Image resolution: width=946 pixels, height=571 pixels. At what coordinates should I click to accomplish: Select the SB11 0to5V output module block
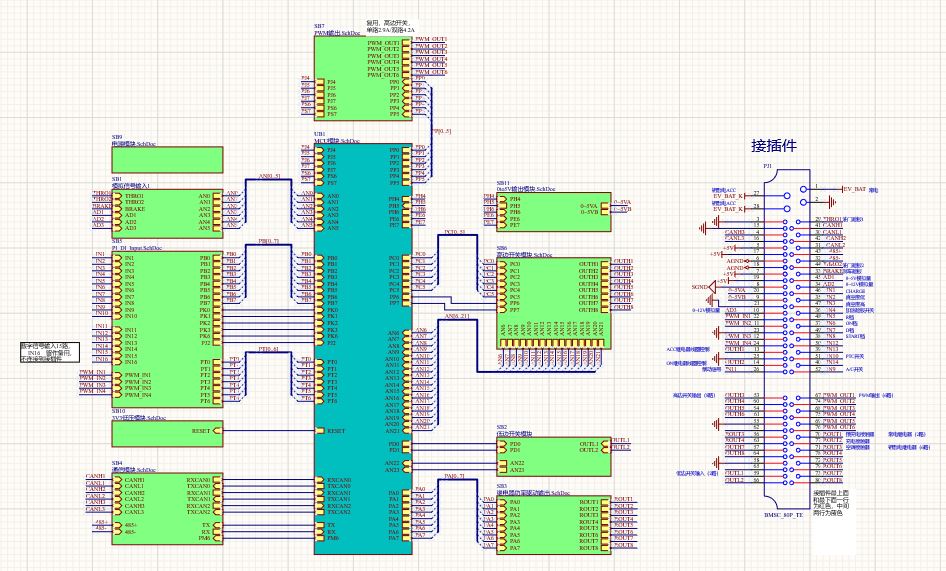[553, 212]
